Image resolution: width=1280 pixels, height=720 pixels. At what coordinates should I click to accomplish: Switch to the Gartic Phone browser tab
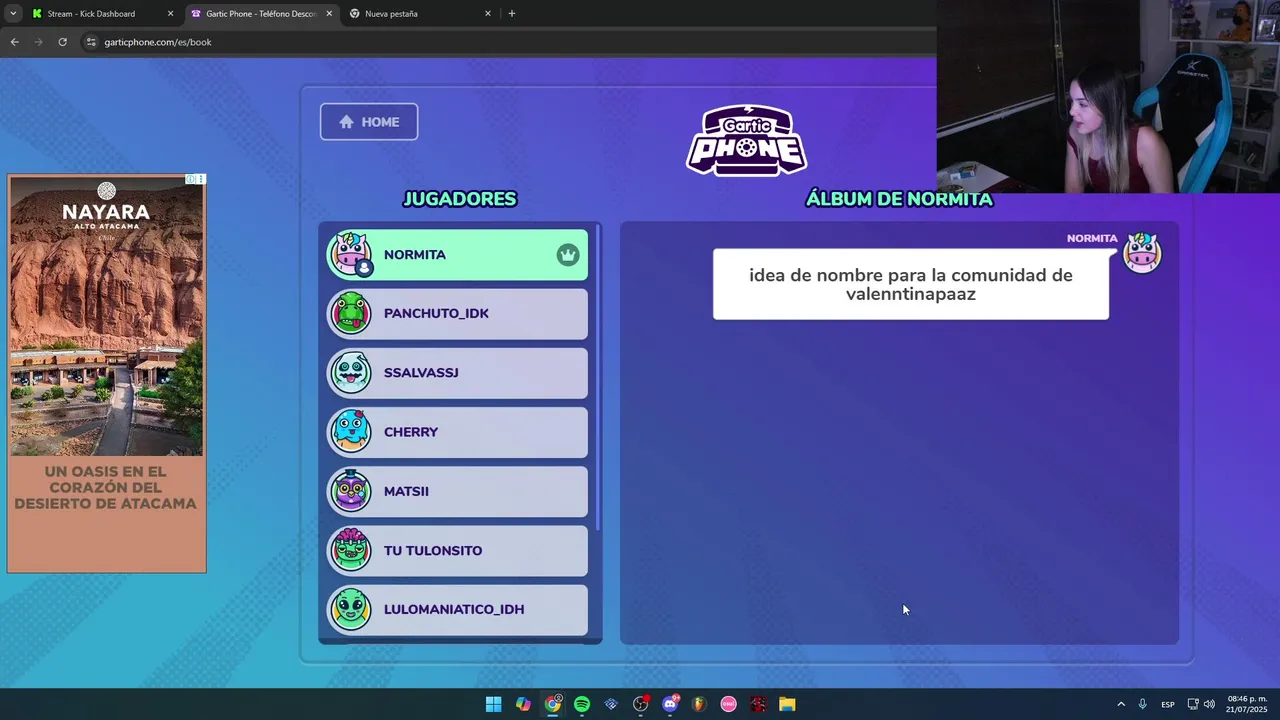pos(260,14)
